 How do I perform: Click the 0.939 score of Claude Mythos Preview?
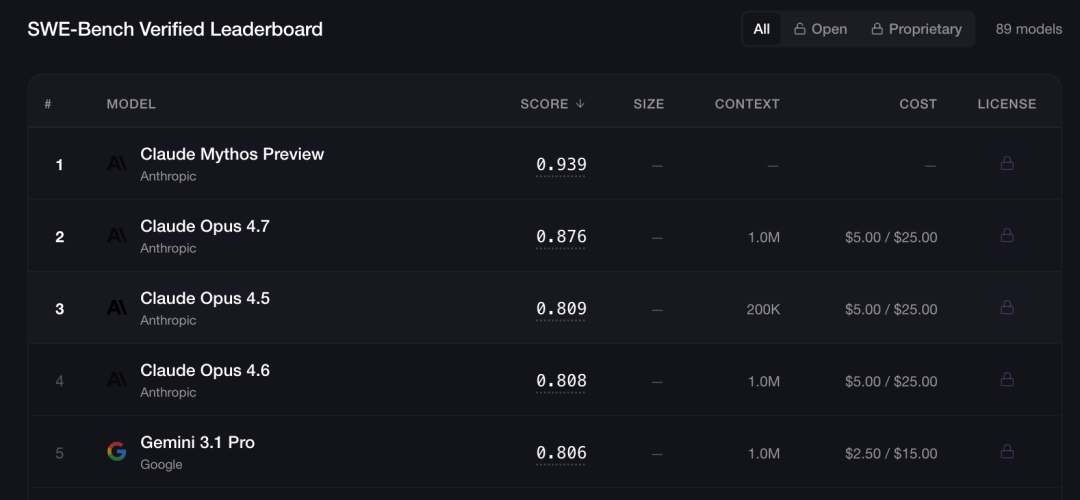561,165
